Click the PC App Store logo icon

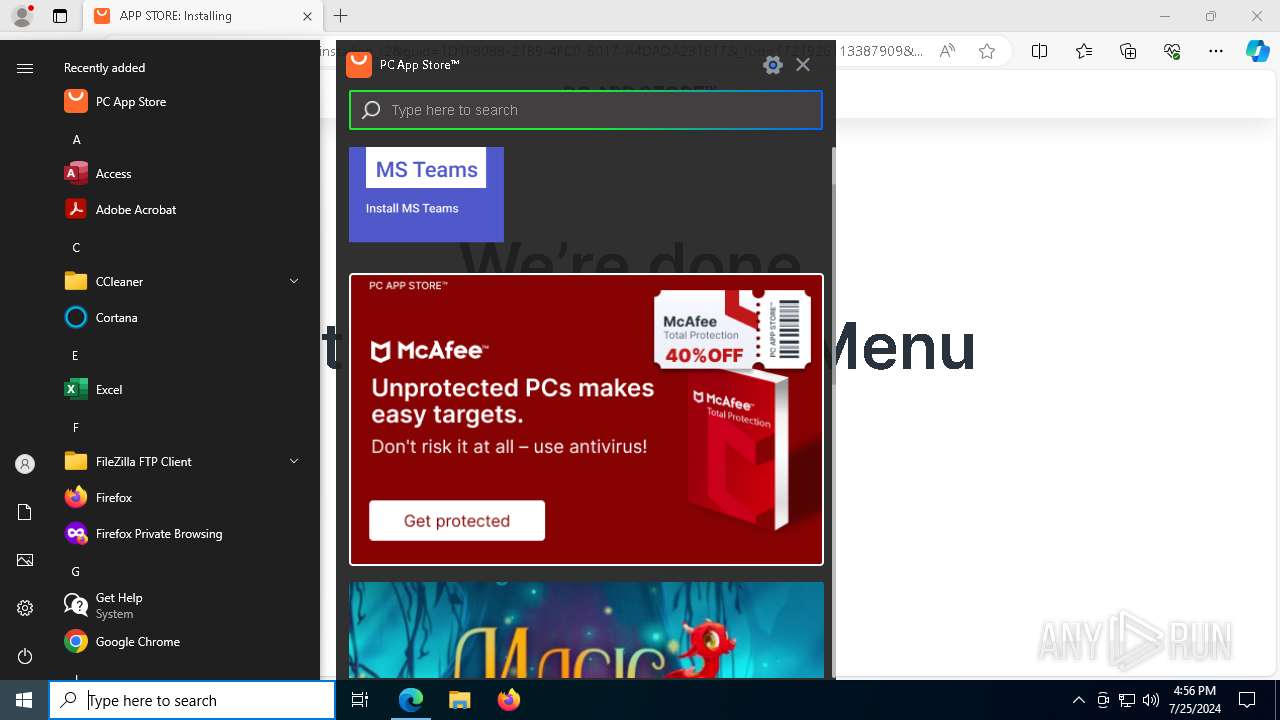[359, 64]
